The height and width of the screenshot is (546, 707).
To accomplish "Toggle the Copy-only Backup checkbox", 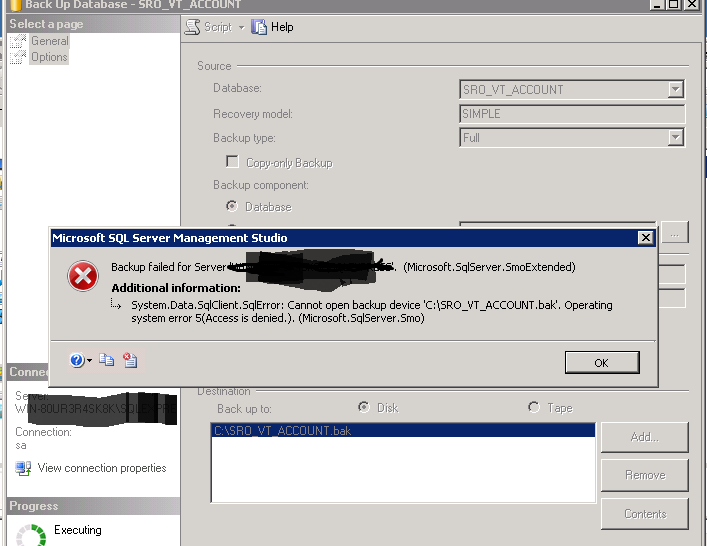I will pos(232,161).
